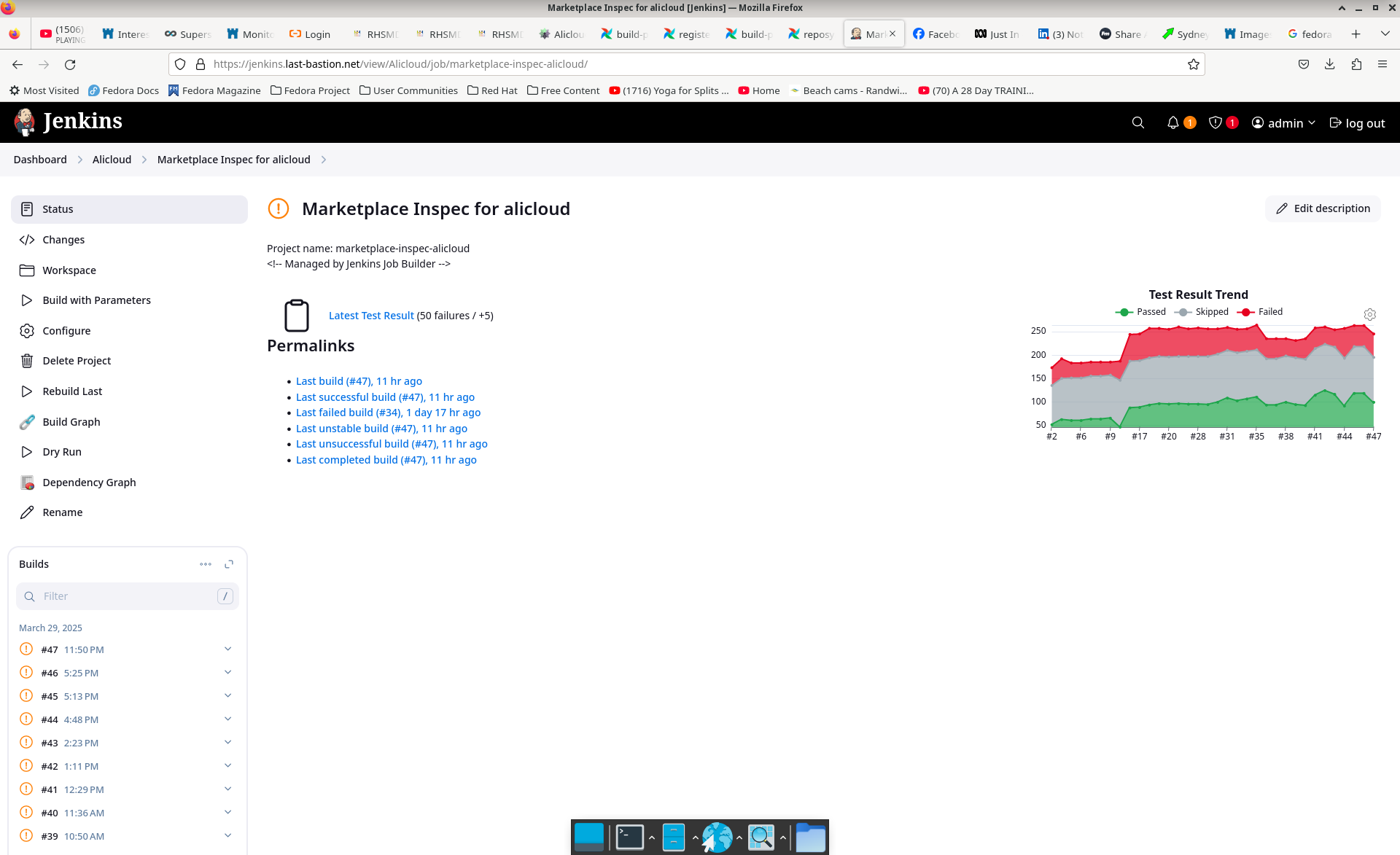Switch to the Facebook browser tab
Image resolution: width=1400 pixels, height=855 pixels.
[936, 34]
